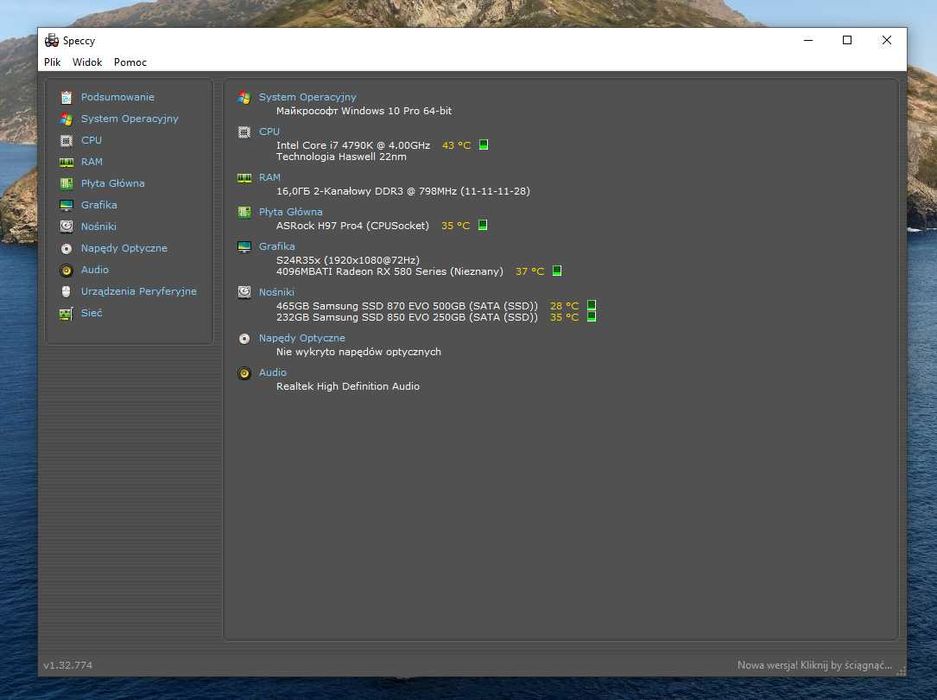Click the Płyta Główna sidebar icon
This screenshot has height=700, width=937.
pyautogui.click(x=66, y=183)
